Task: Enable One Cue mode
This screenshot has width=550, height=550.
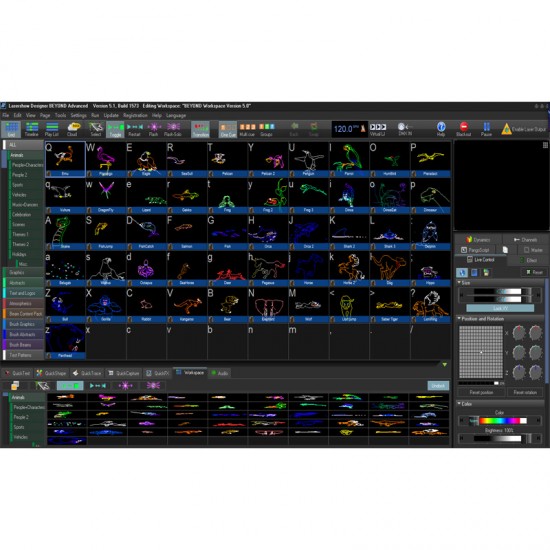Action: pos(228,129)
